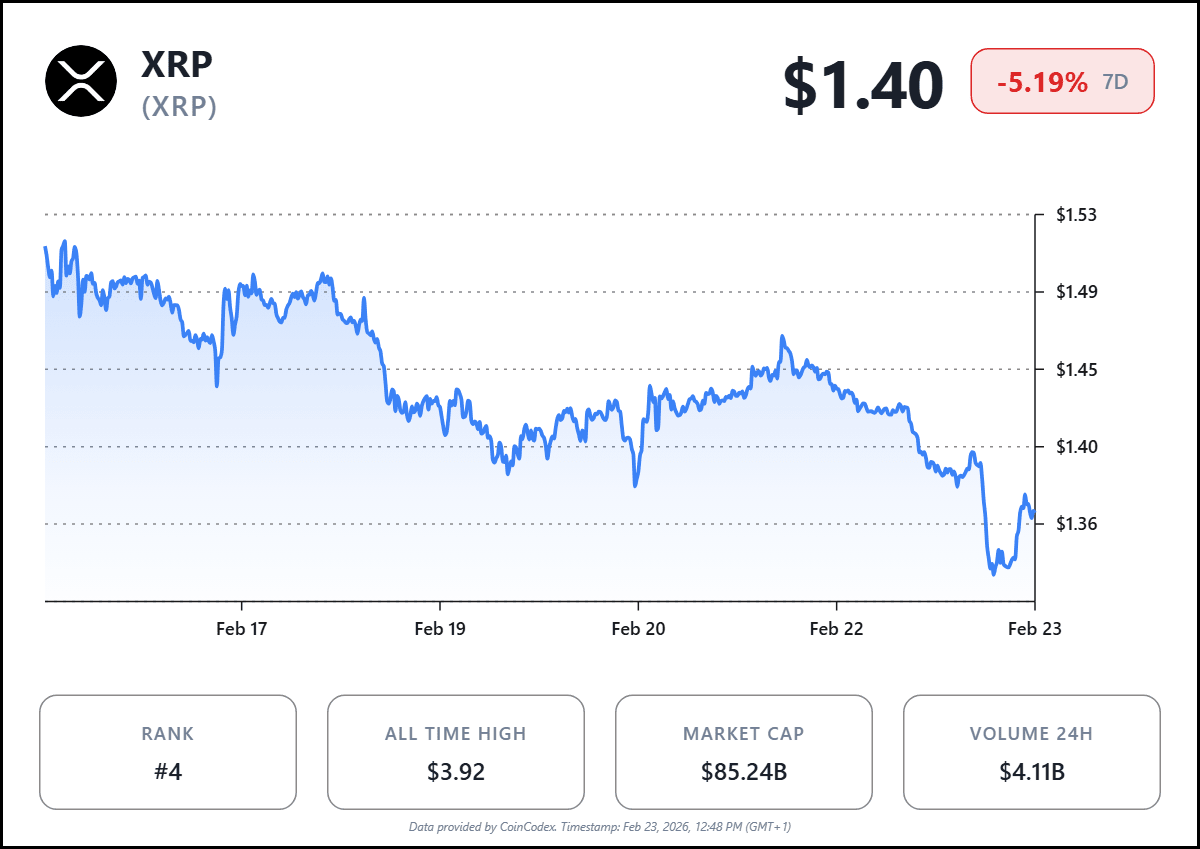Click the $1.53 price axis label

pyautogui.click(x=1077, y=215)
